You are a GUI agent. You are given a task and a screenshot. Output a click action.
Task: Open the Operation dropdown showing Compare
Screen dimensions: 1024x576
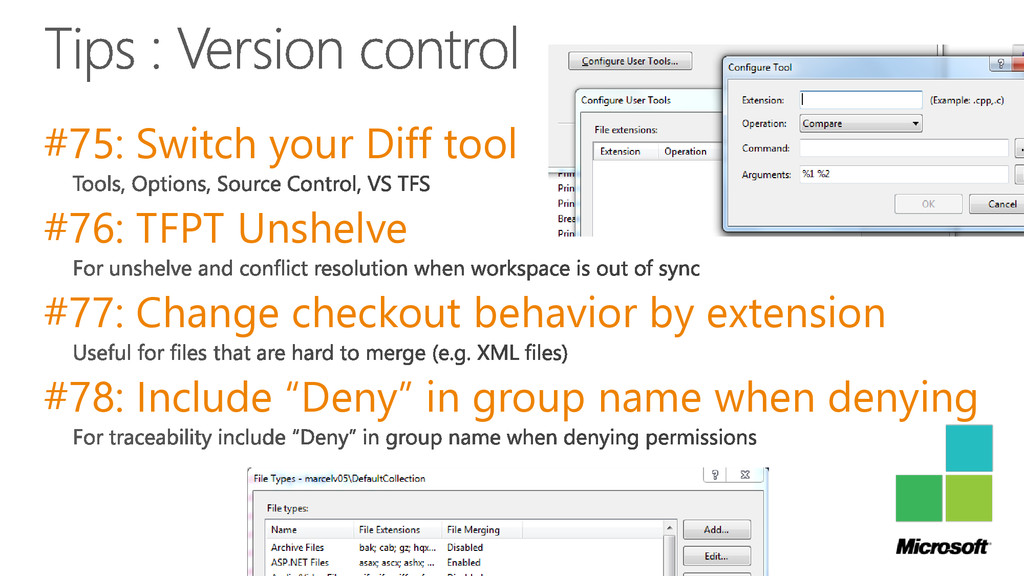(860, 123)
